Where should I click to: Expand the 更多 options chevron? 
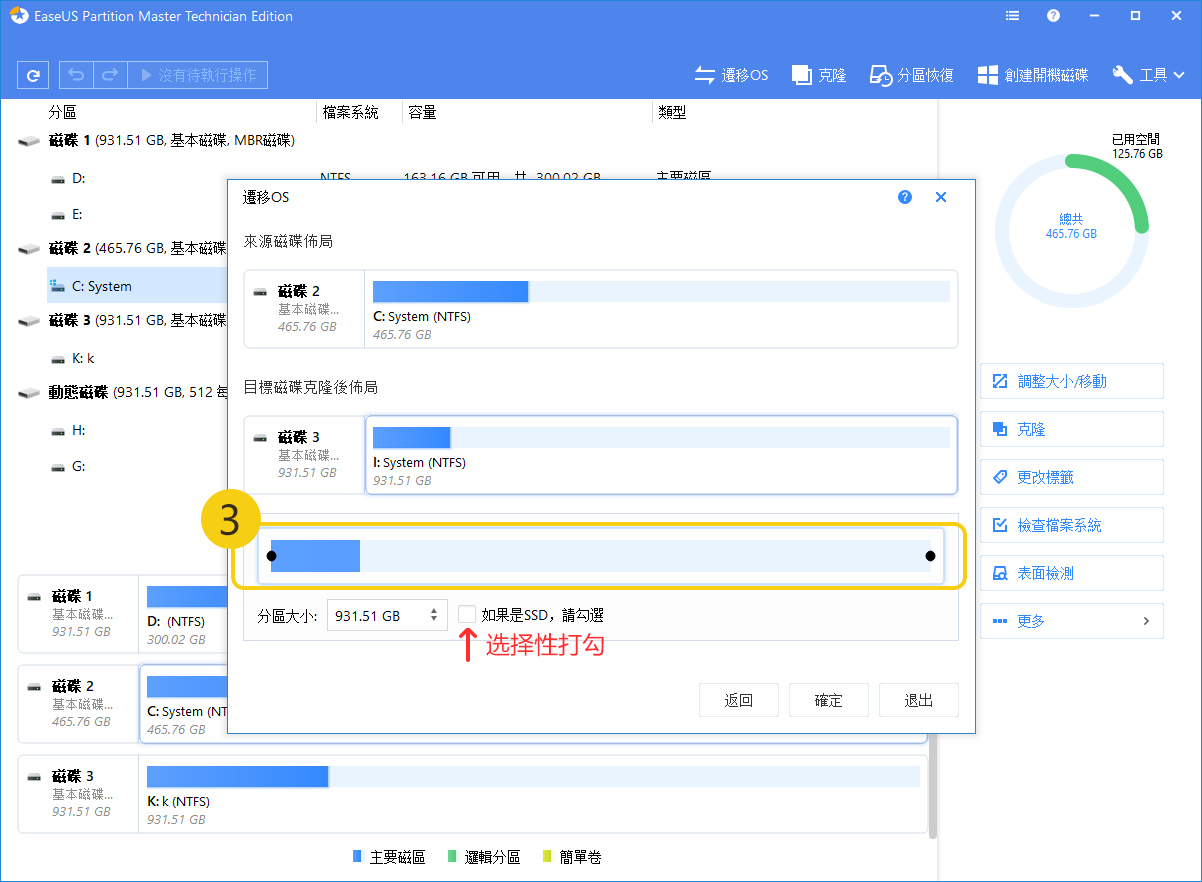pos(1146,621)
